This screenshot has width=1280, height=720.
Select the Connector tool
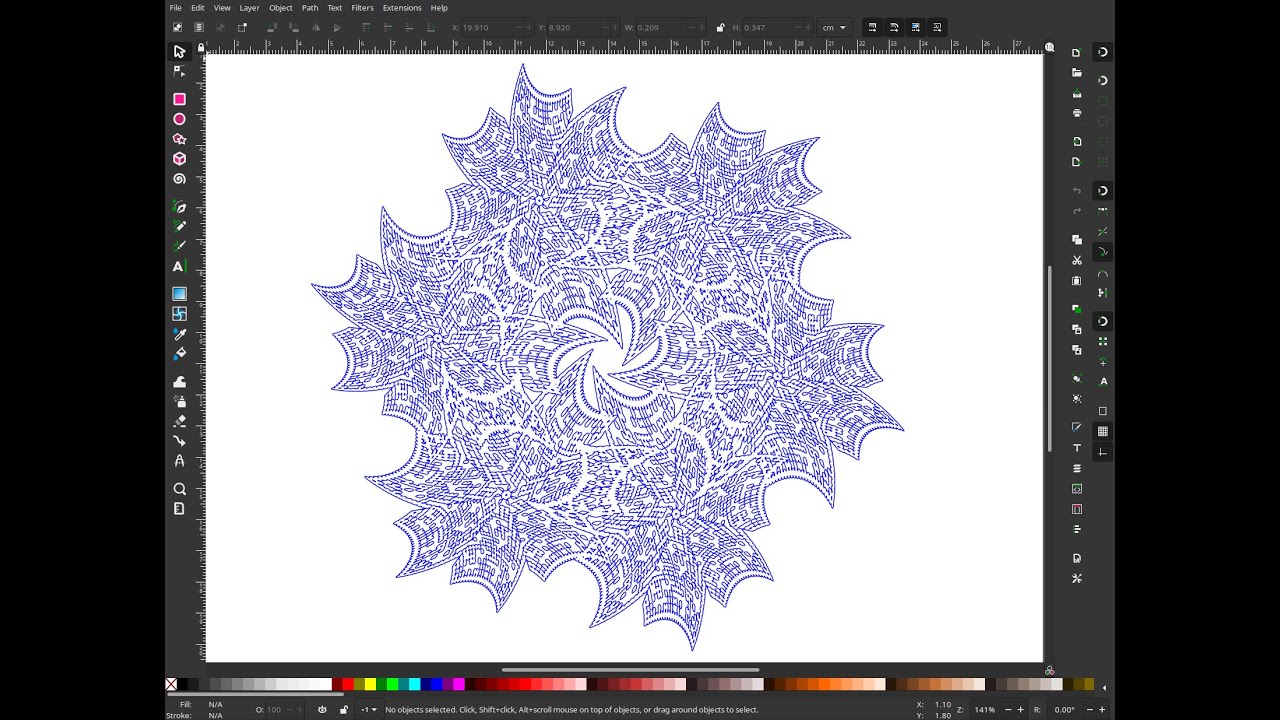click(179, 441)
